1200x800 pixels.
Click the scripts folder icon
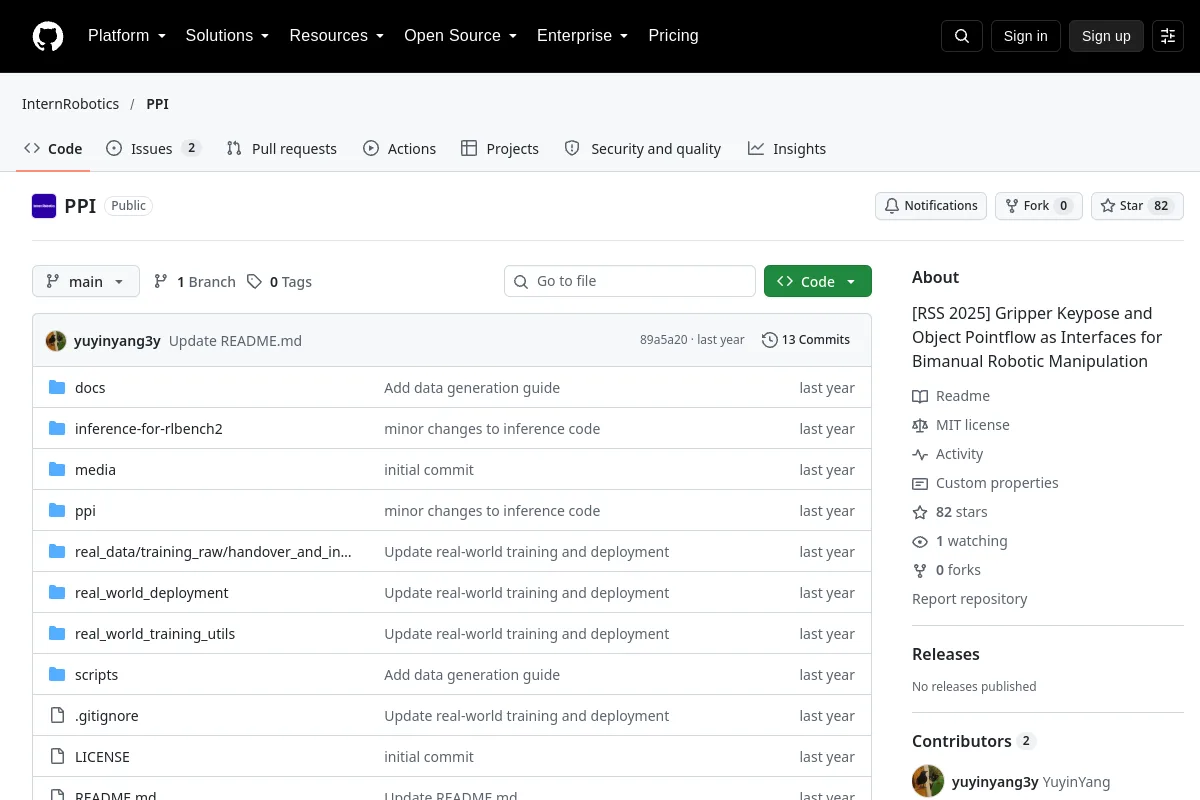point(57,675)
